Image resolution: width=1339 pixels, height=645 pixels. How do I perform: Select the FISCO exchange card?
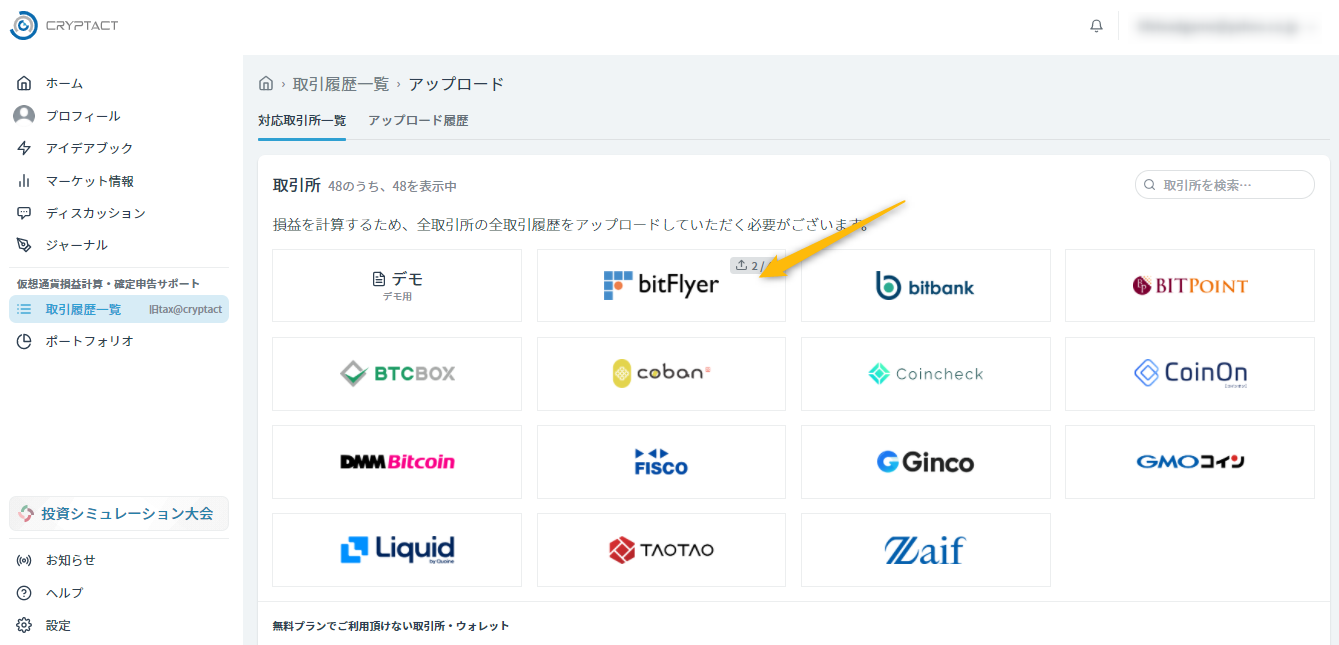click(661, 462)
